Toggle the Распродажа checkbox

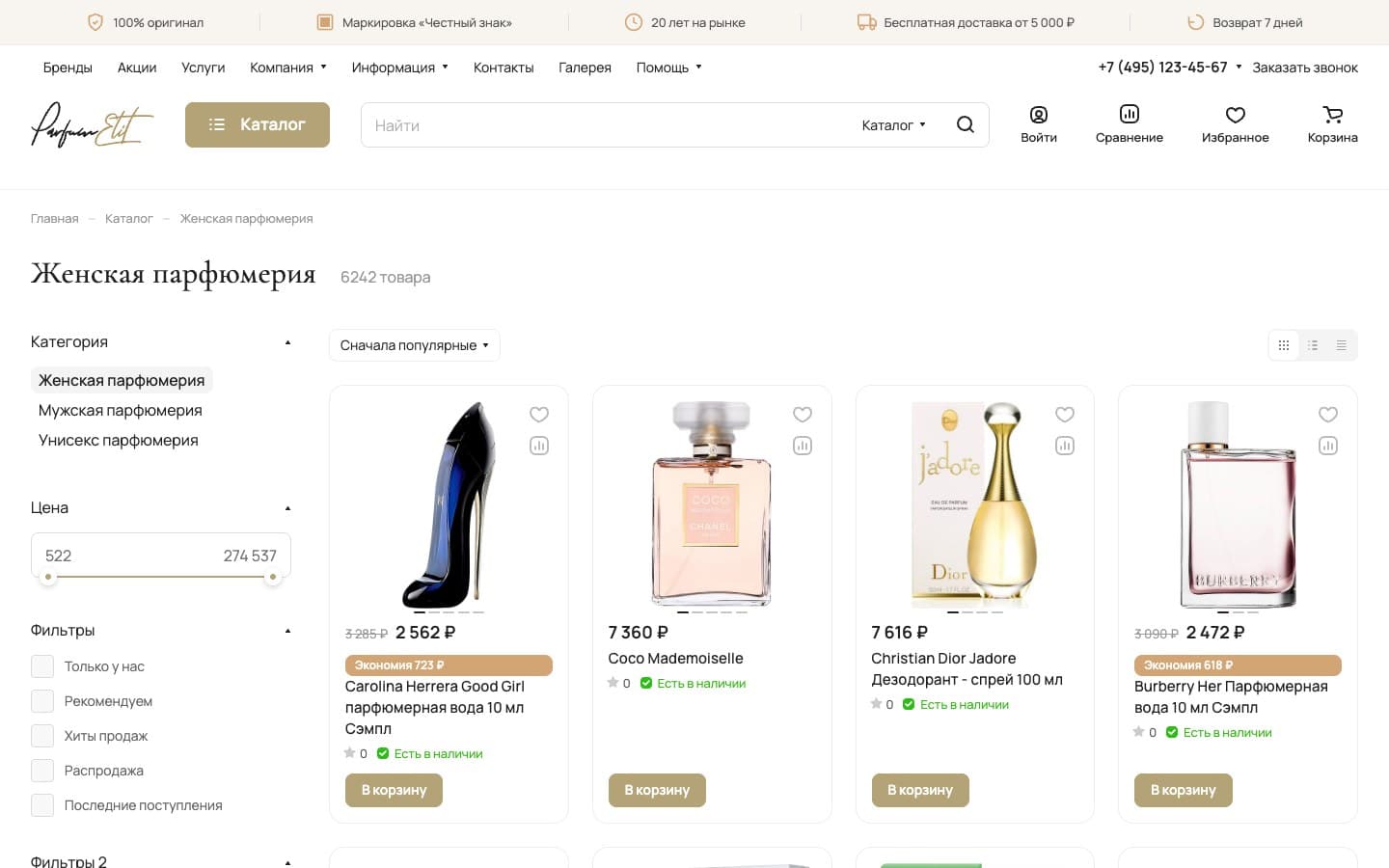tap(42, 771)
